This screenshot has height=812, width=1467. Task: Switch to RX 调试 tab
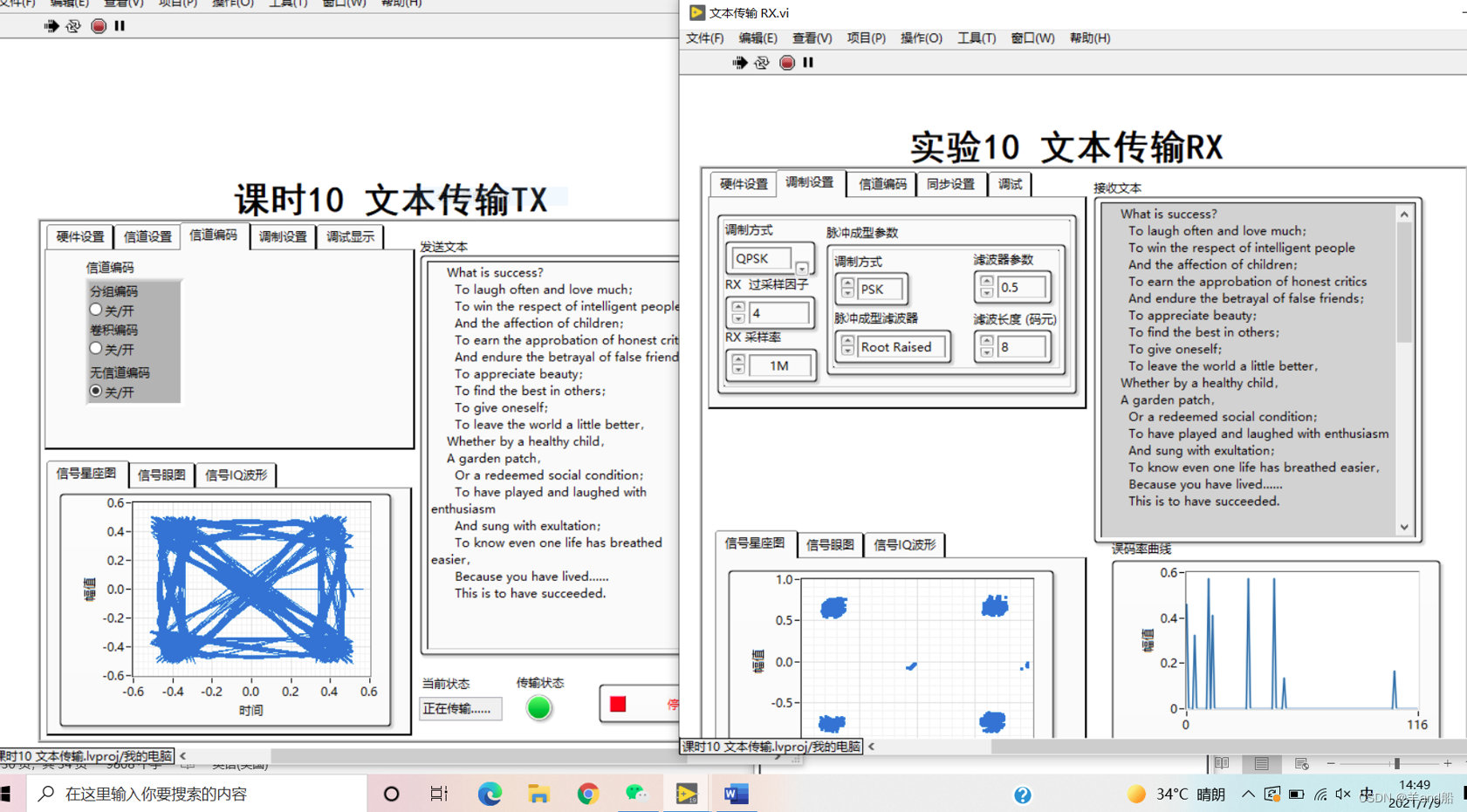pyautogui.click(x=1010, y=184)
